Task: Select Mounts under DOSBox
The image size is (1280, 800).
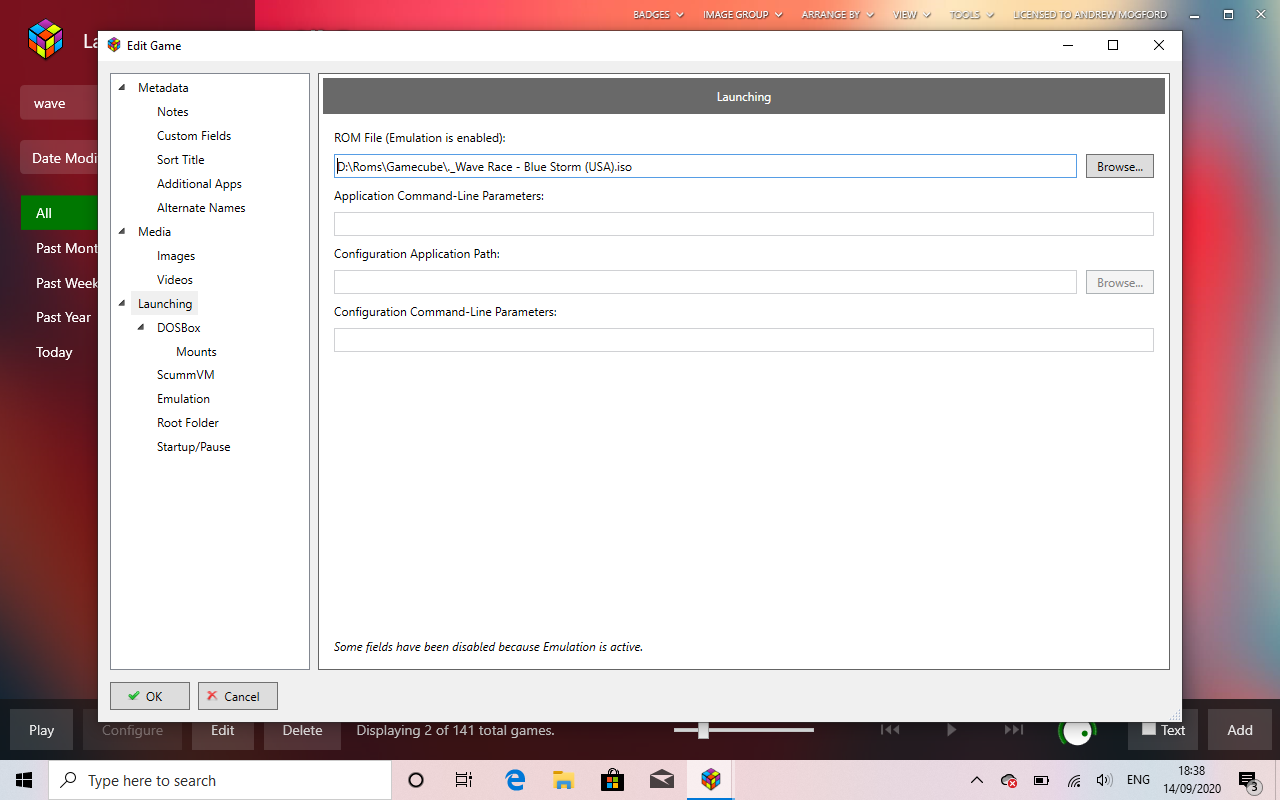Action: point(196,352)
